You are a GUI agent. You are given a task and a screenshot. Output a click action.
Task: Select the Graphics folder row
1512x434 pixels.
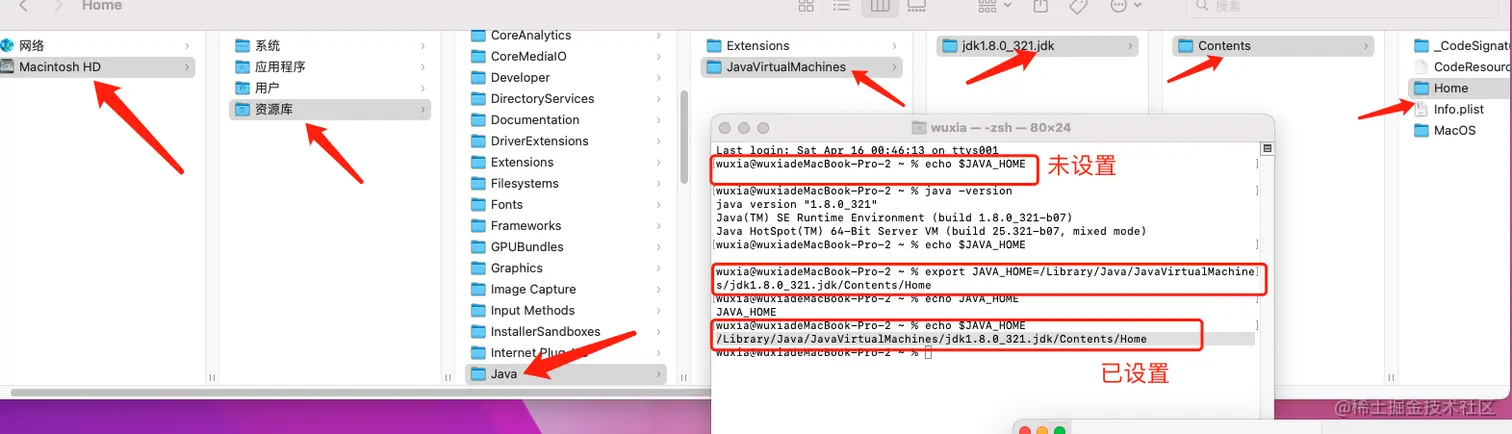click(566, 268)
